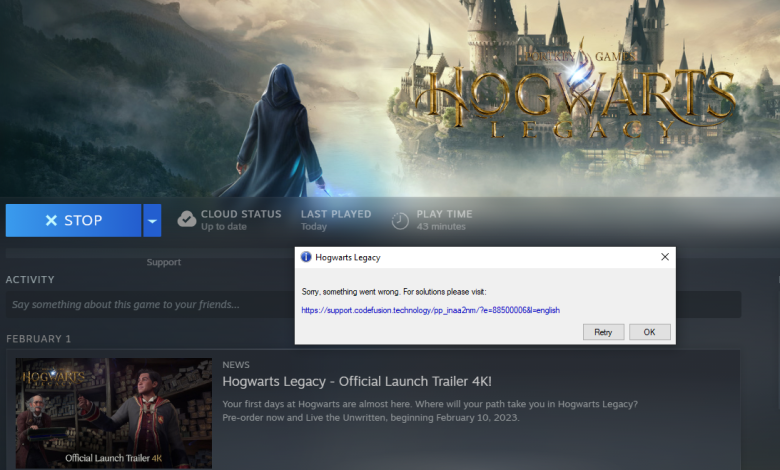Screen dimensions: 780x470
Task: Click the PLAY TIME label
Action: click(444, 214)
